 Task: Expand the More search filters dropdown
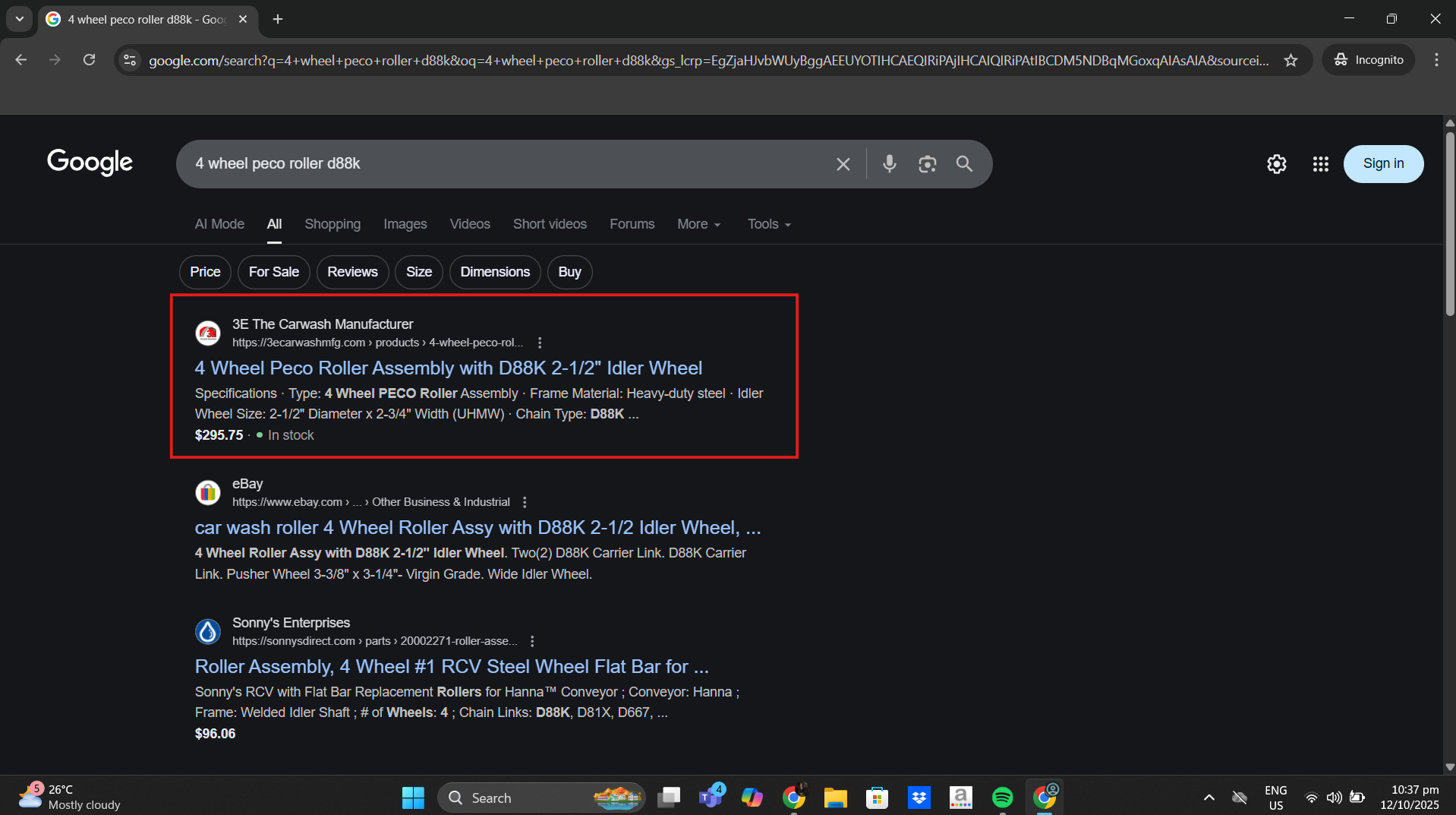coord(698,224)
